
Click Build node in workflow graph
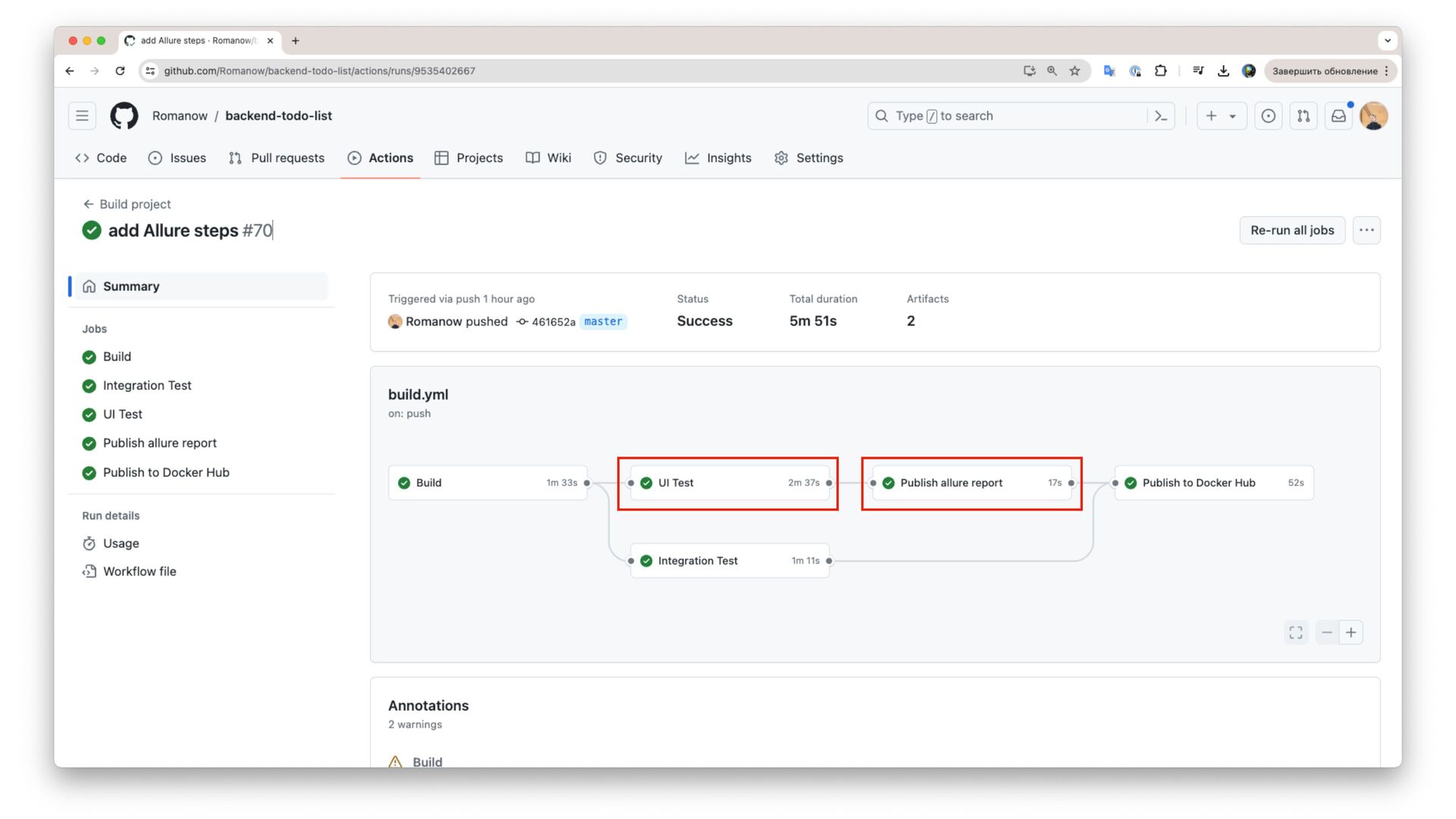[x=488, y=483]
